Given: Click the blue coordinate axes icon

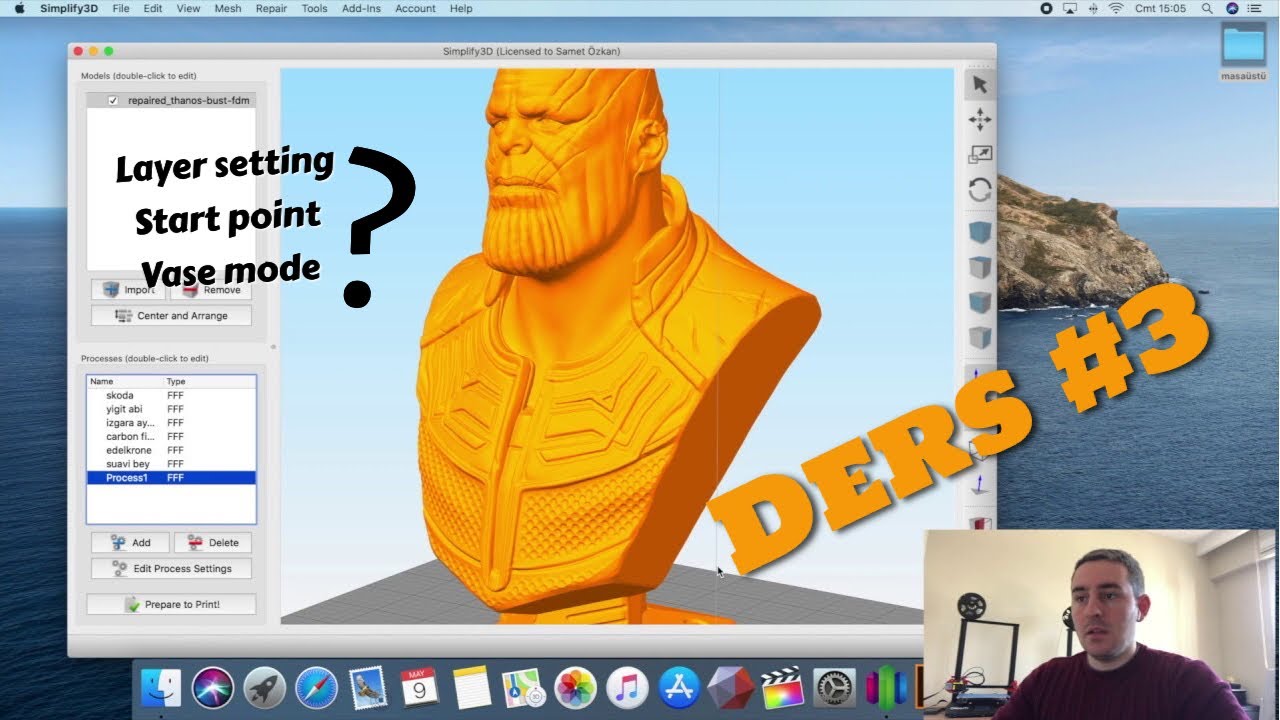Looking at the screenshot, I should click(x=980, y=485).
